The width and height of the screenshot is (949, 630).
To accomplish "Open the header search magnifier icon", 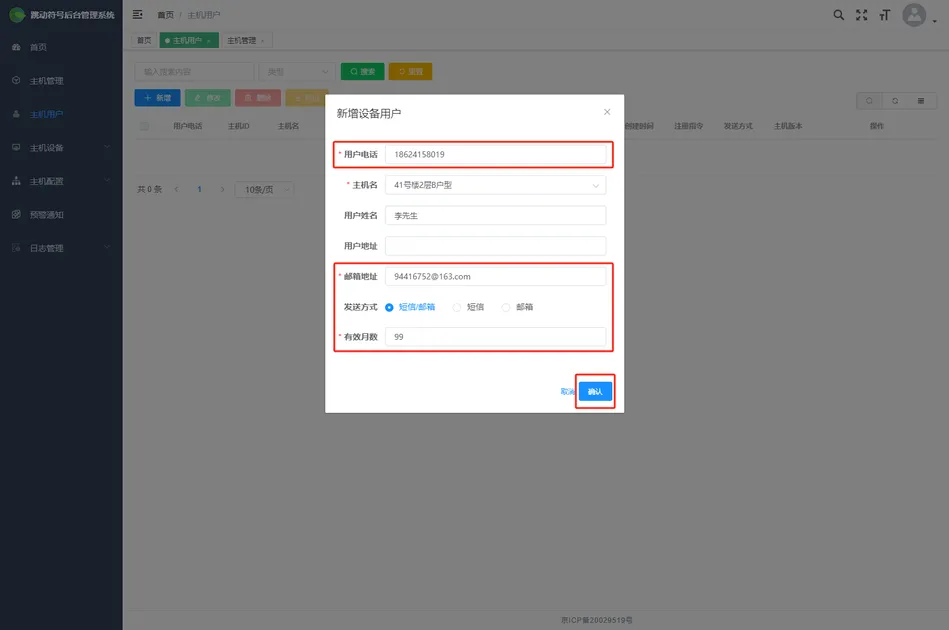I will [x=838, y=15].
